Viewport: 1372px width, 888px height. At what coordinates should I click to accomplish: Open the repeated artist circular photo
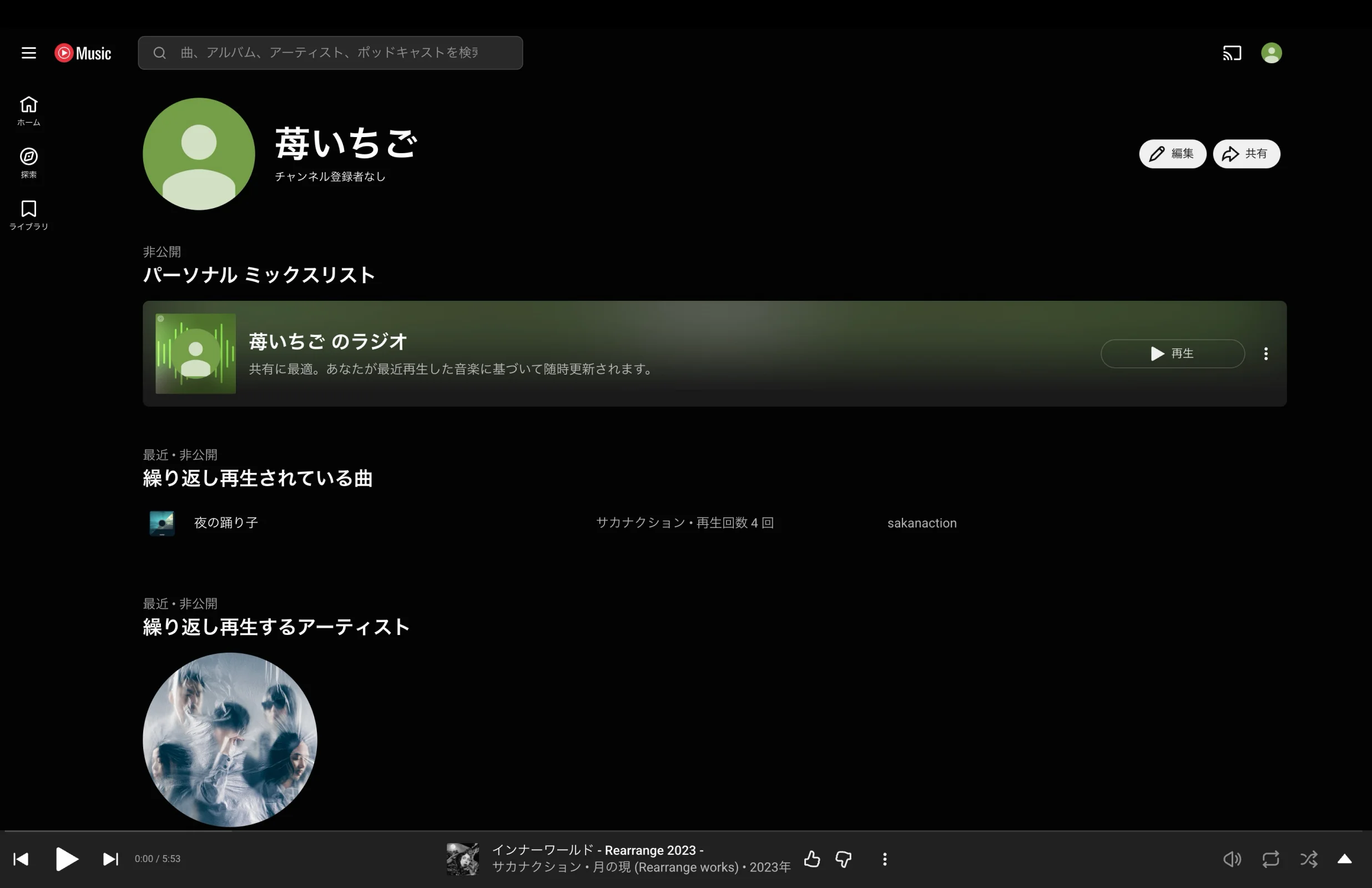click(230, 740)
